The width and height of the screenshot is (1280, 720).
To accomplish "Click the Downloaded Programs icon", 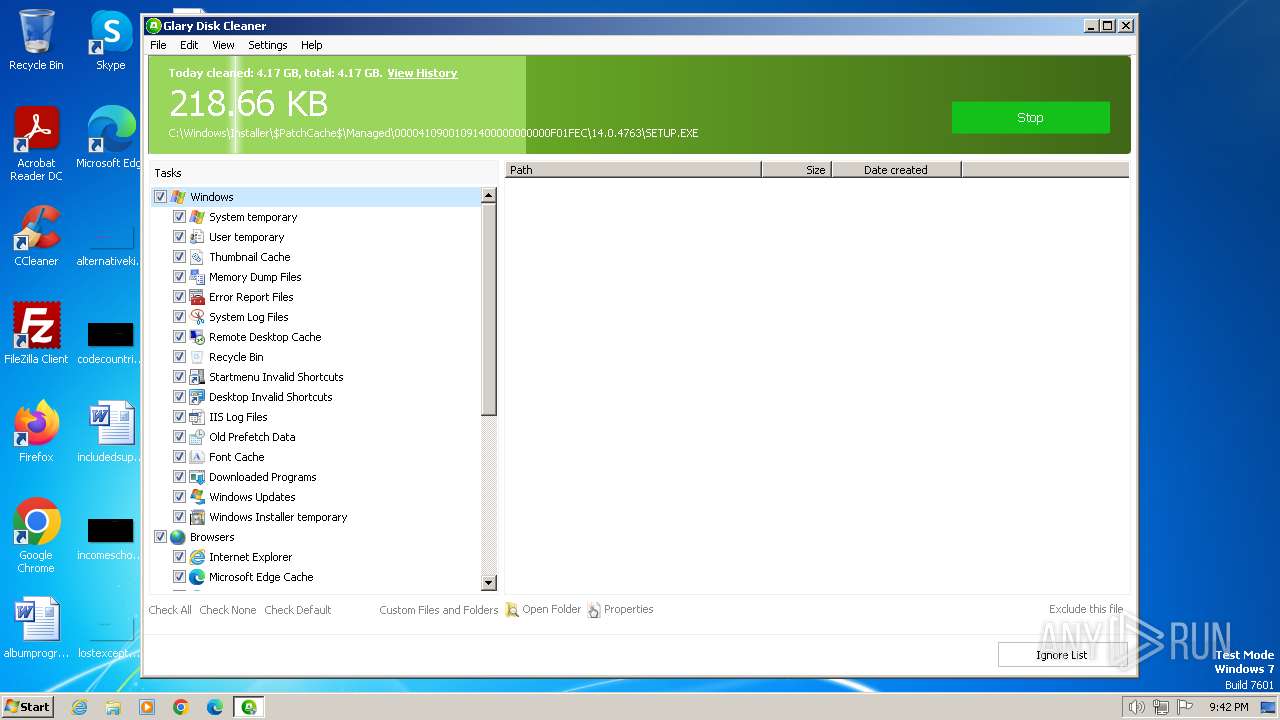I will (197, 477).
